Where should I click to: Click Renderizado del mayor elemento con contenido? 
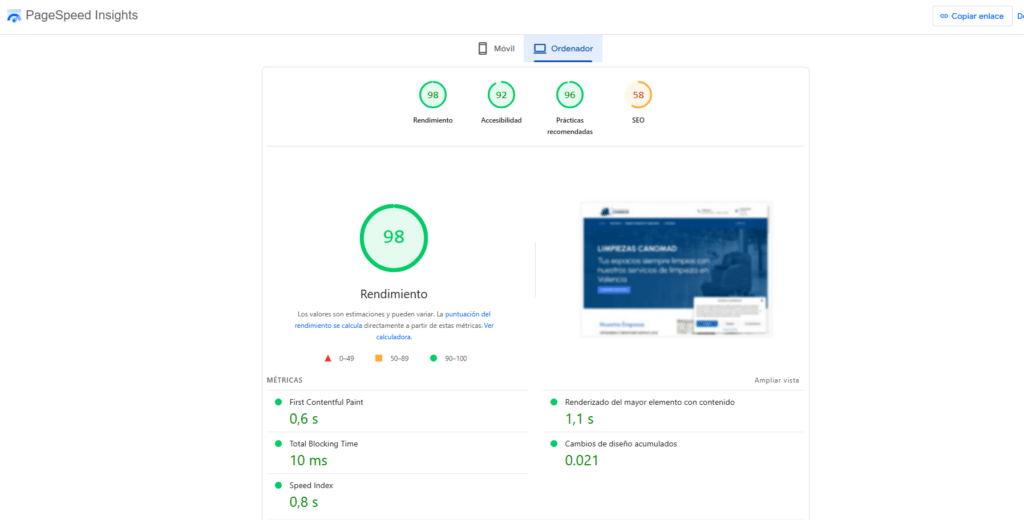point(649,402)
